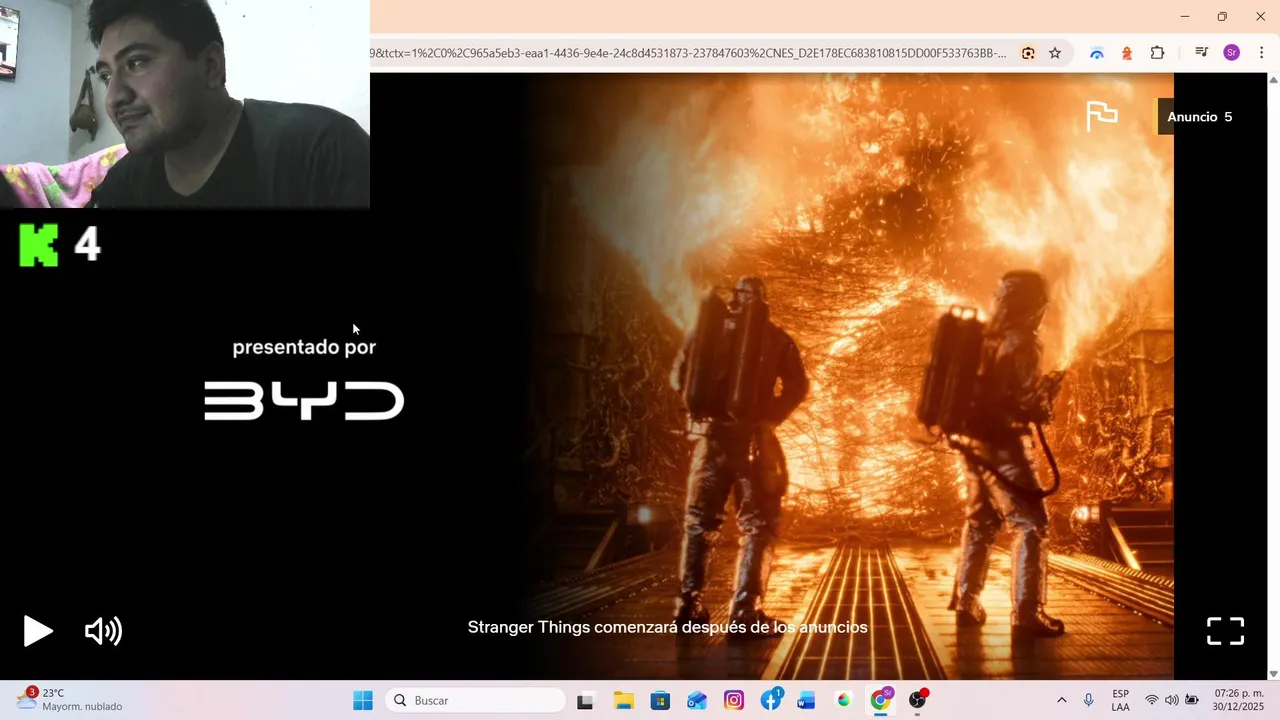The height and width of the screenshot is (720, 1280).
Task: Click the 'presentado por' text
Action: click(x=304, y=347)
